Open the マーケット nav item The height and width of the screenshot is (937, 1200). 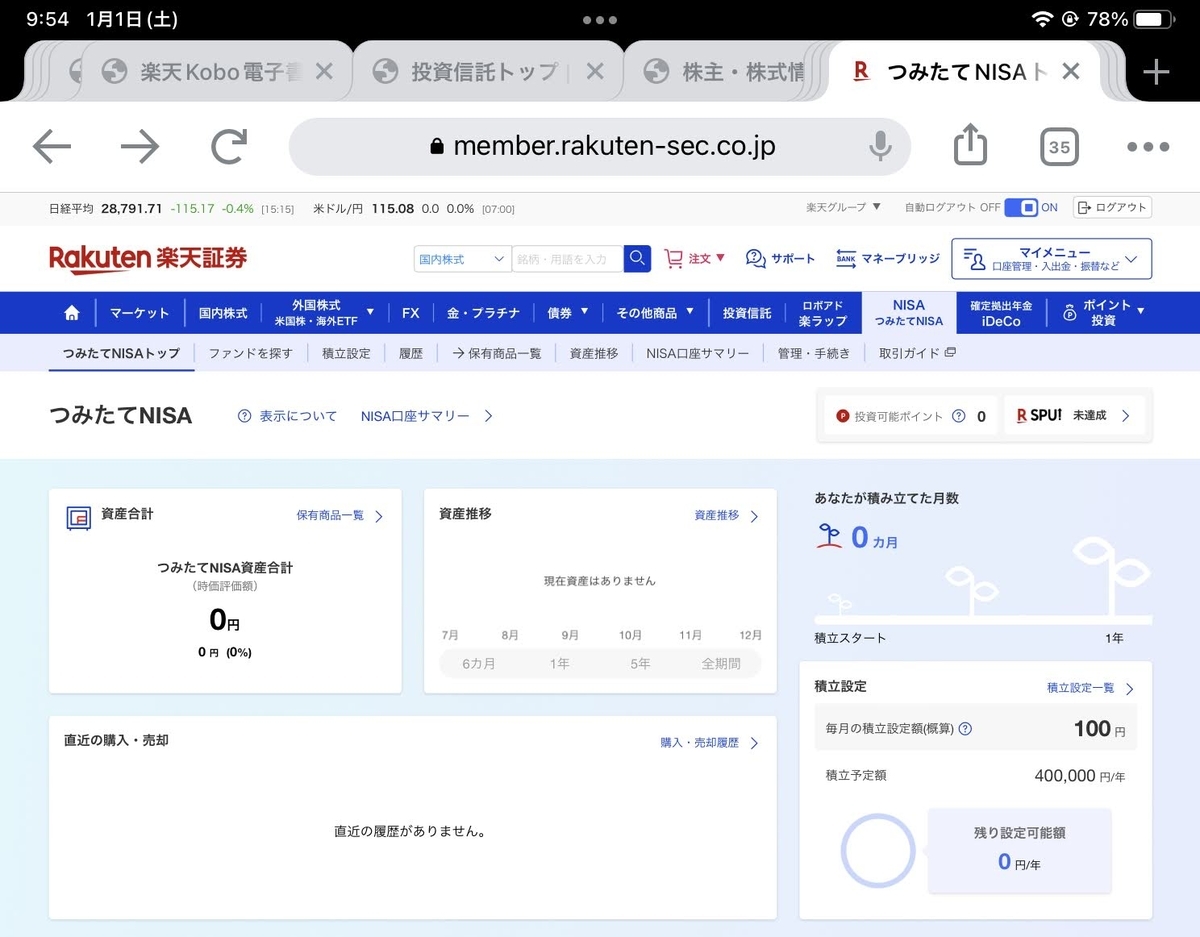pos(140,313)
